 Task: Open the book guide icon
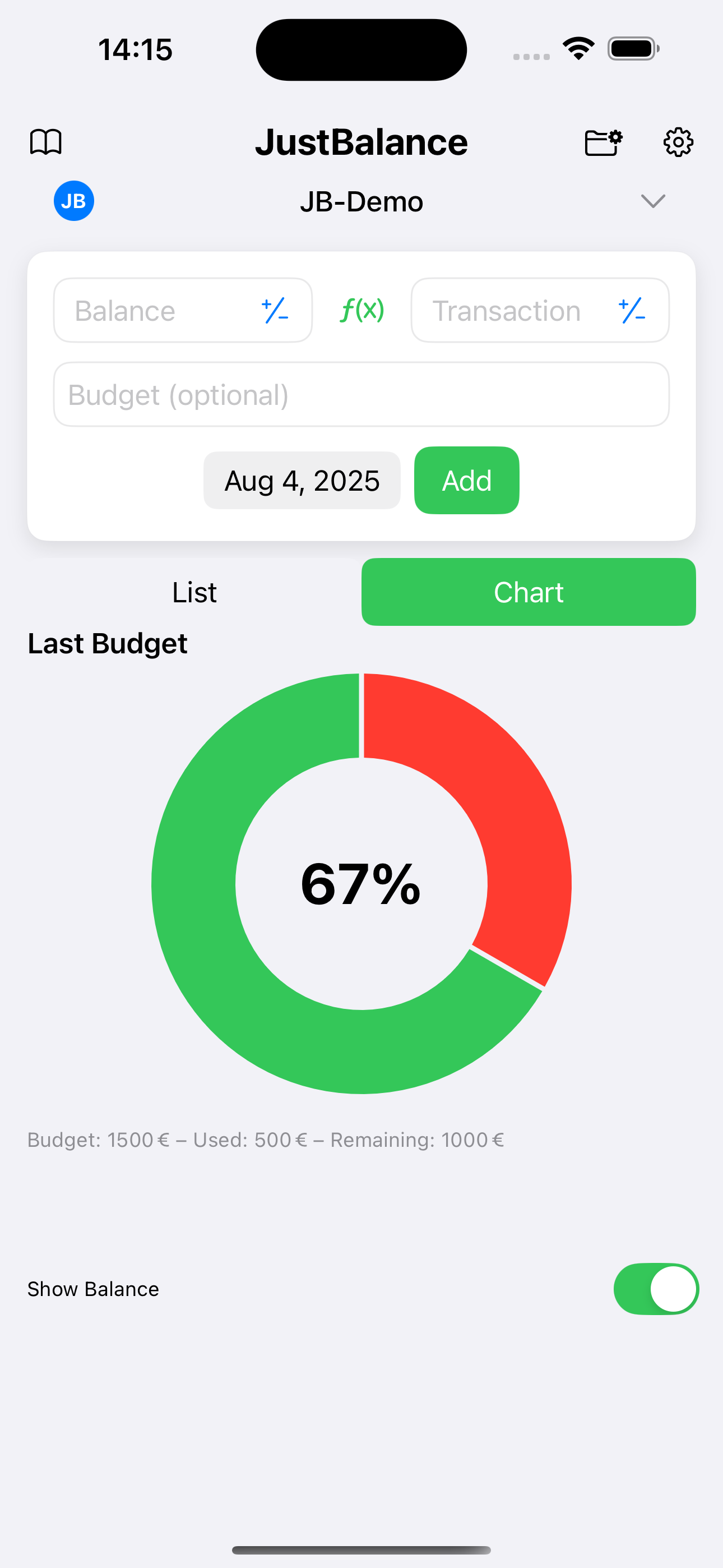[45, 142]
